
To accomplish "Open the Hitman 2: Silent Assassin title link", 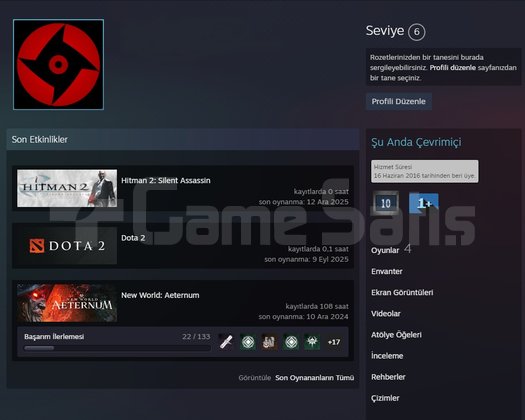I will pyautogui.click(x=166, y=181).
